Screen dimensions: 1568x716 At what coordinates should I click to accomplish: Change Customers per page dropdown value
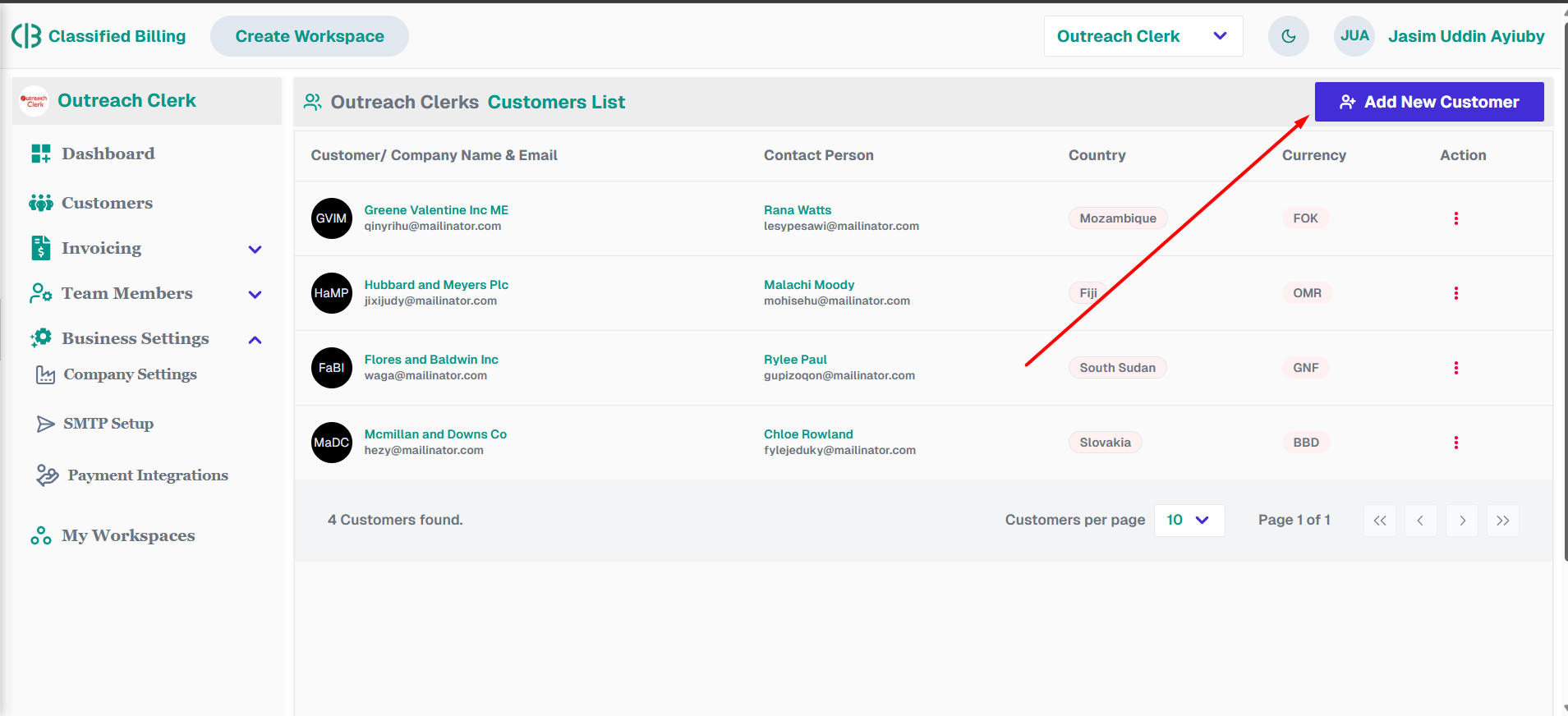click(1189, 521)
